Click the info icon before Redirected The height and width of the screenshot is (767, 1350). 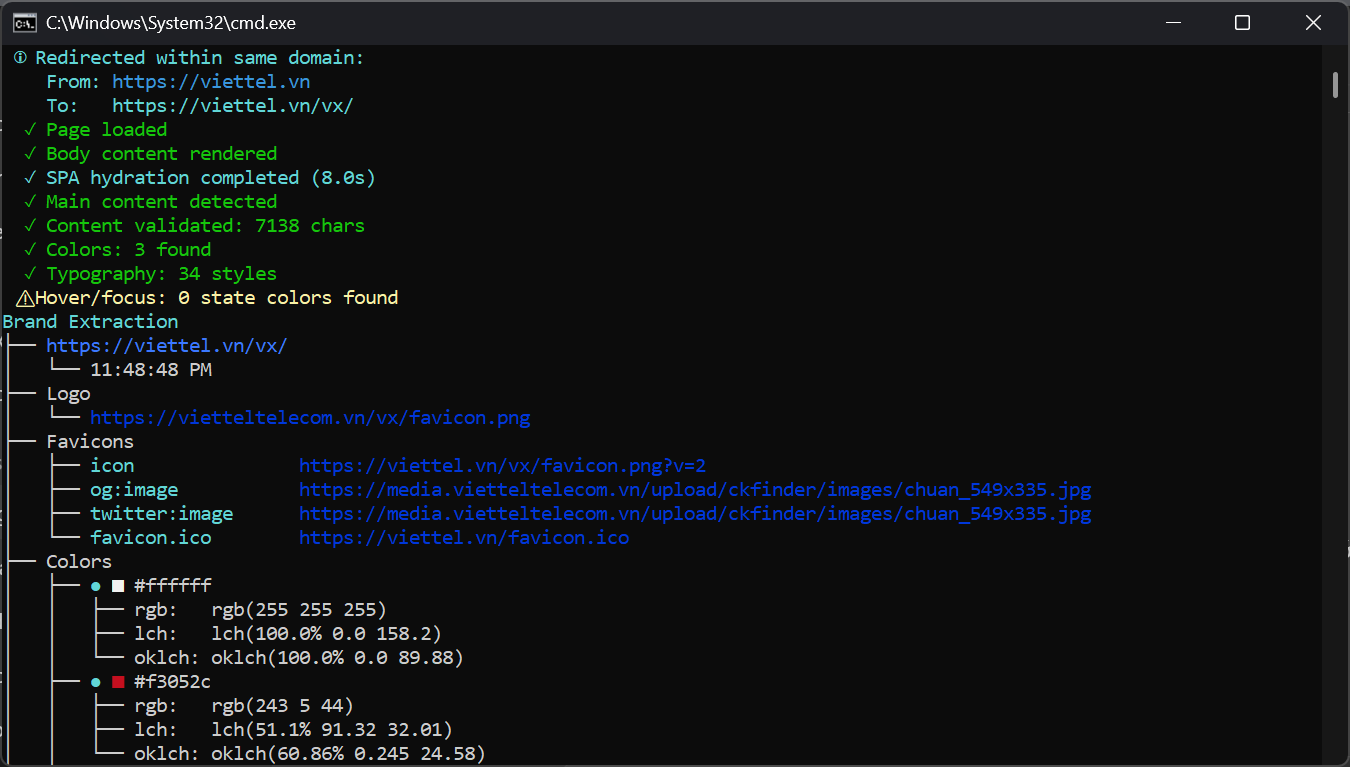click(20, 58)
